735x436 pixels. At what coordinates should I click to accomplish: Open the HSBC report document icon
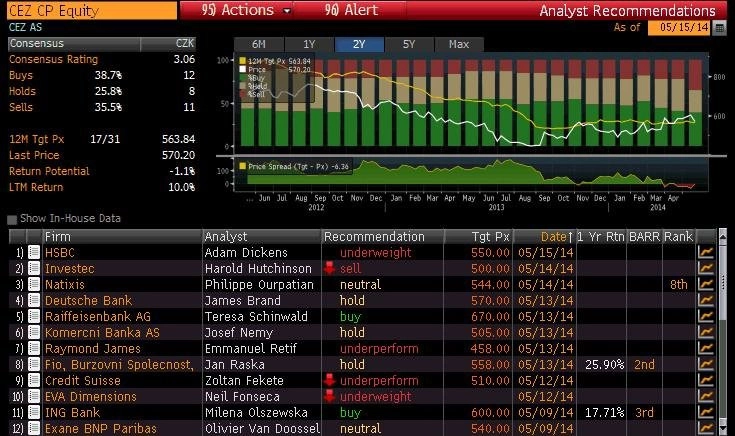click(x=34, y=252)
